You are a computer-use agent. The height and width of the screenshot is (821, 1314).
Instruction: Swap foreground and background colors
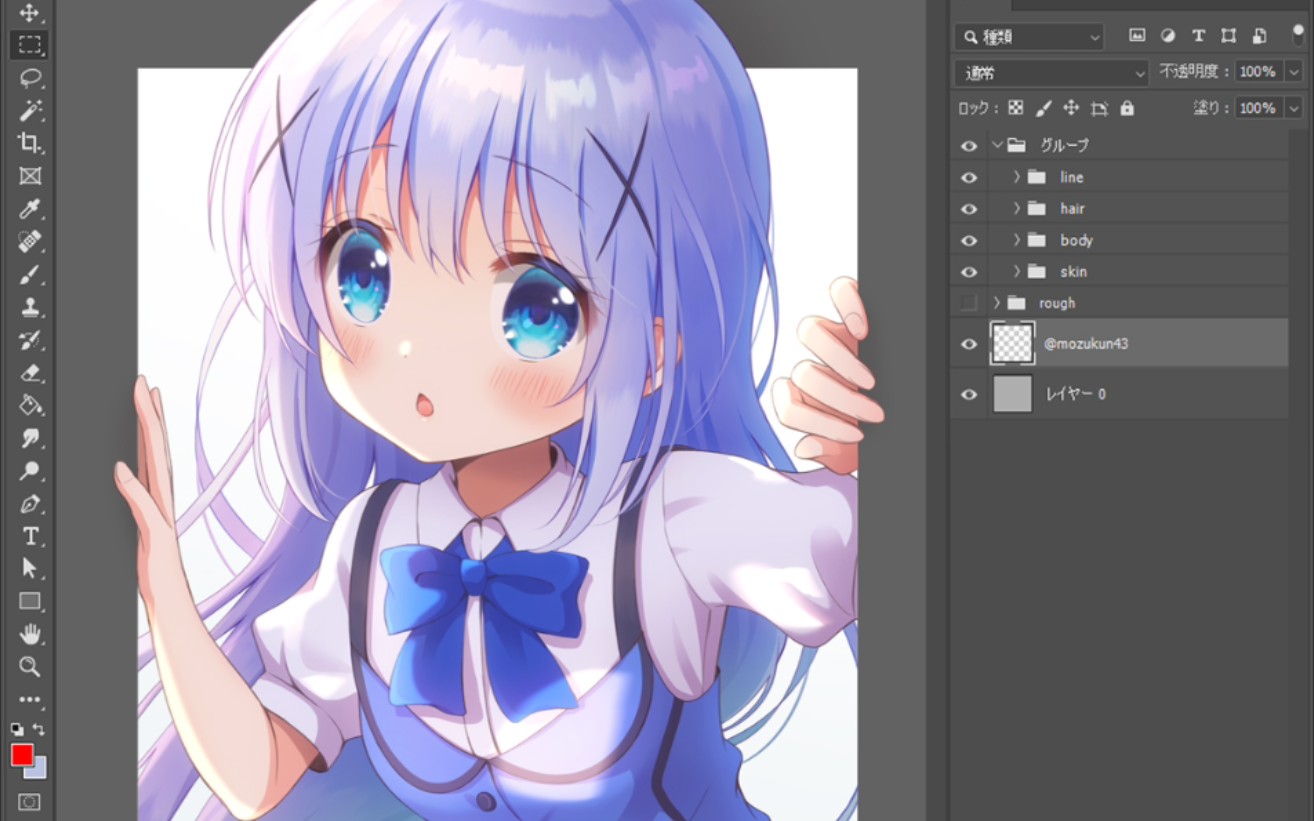[x=39, y=729]
